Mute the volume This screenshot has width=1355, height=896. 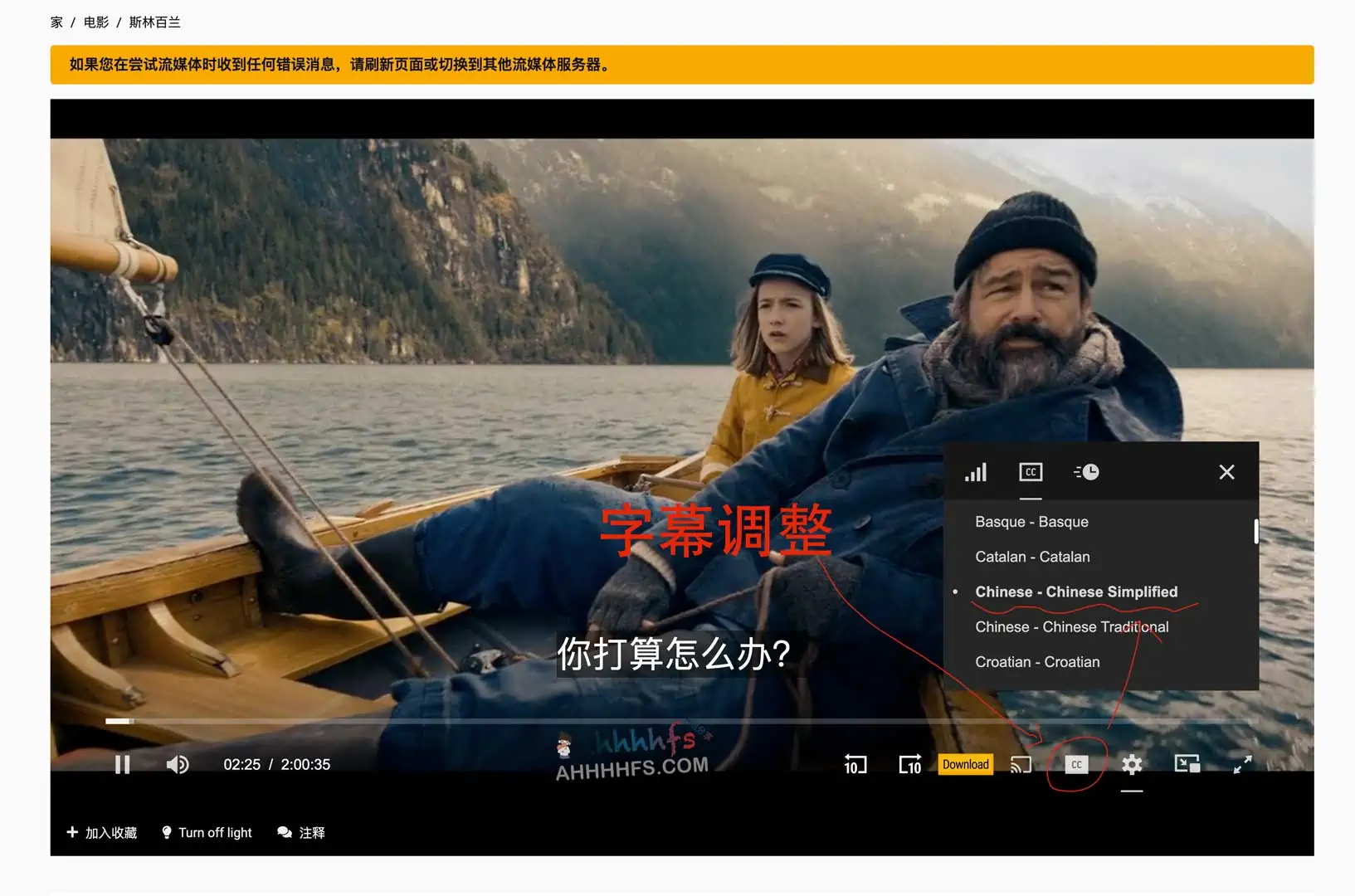(178, 764)
